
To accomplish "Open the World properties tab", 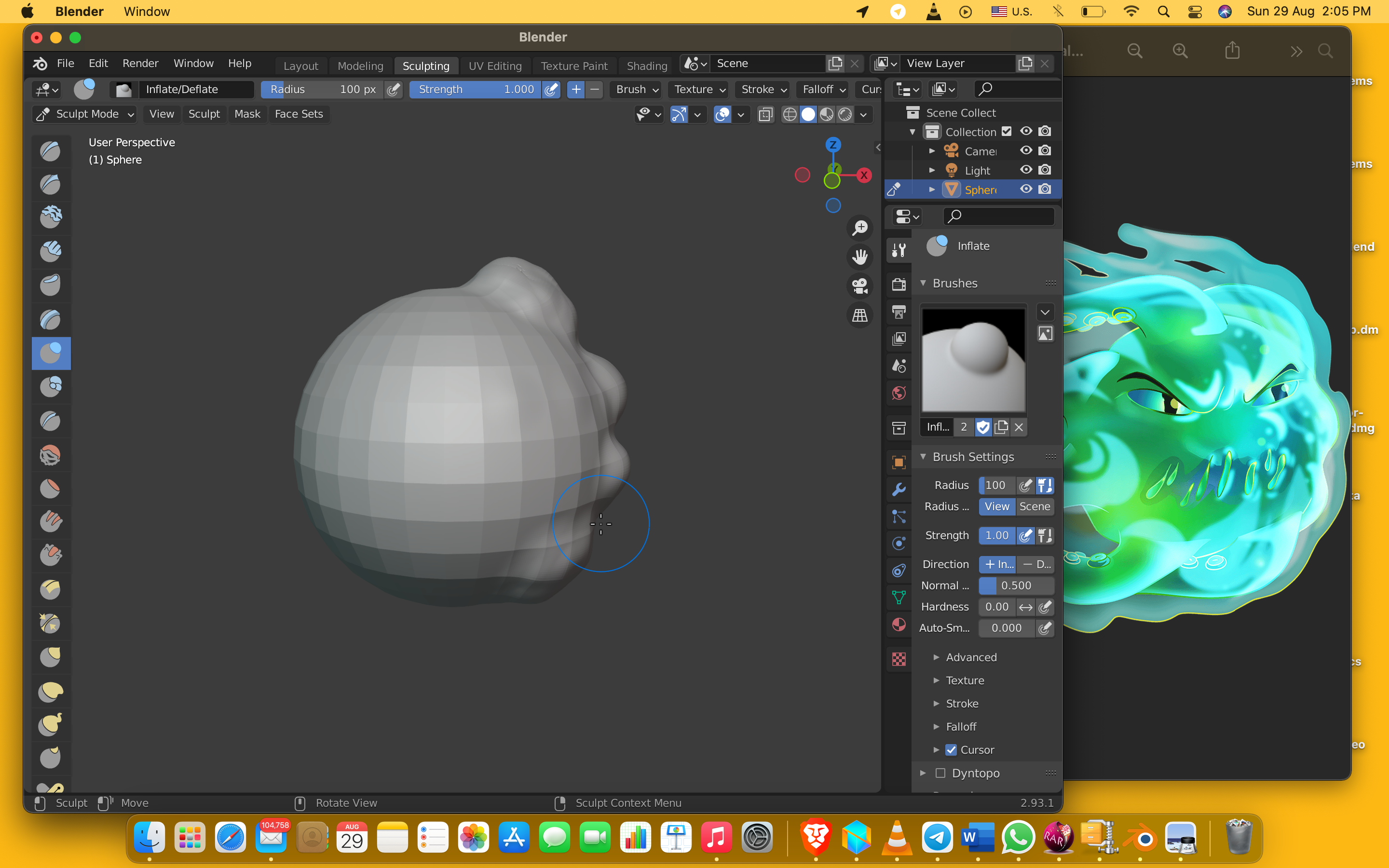I will pyautogui.click(x=899, y=393).
